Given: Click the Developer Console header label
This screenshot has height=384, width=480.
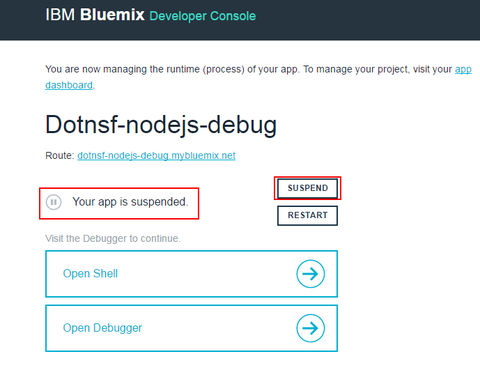Looking at the screenshot, I should click(203, 16).
